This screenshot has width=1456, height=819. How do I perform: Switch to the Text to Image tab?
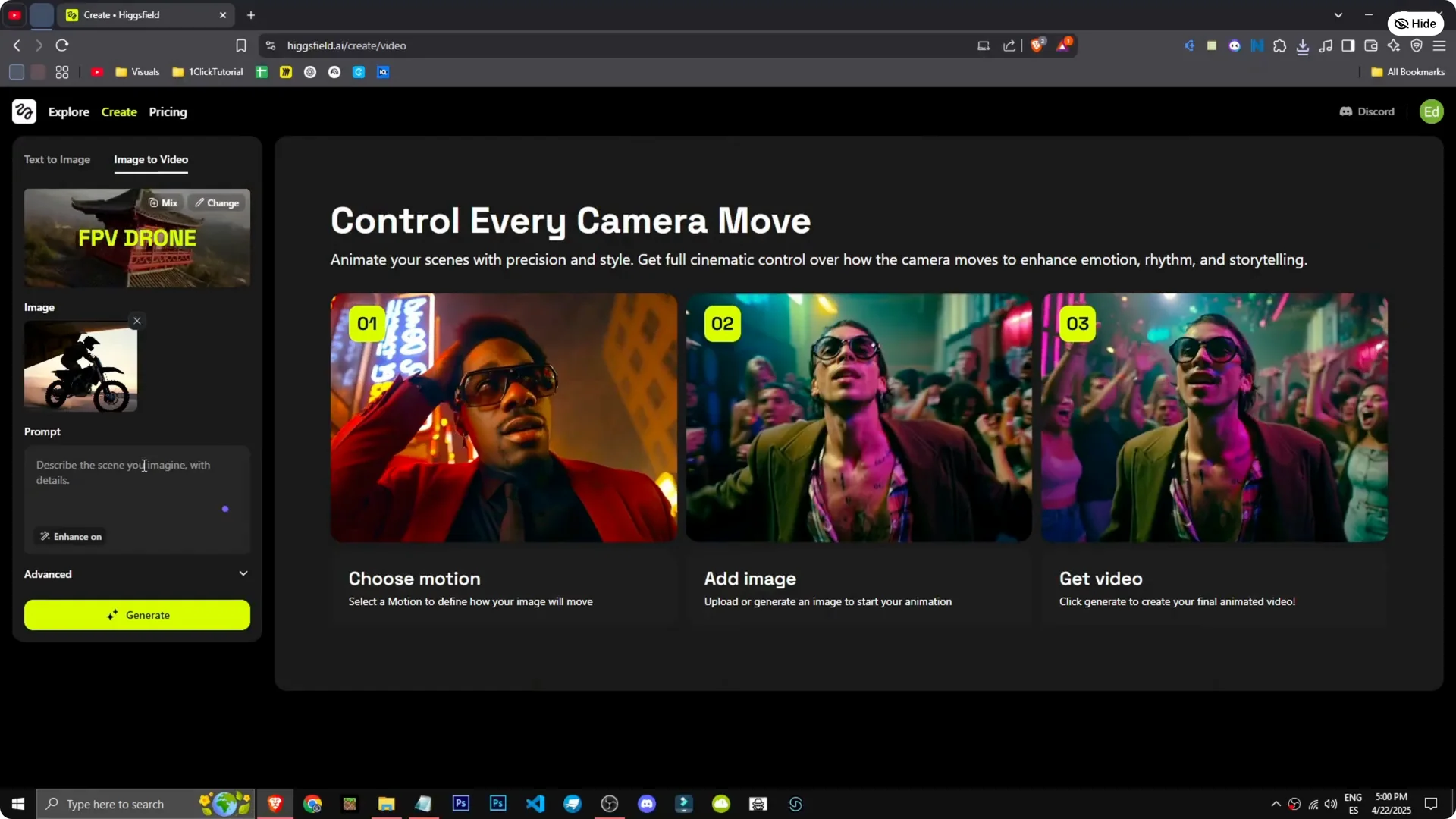pyautogui.click(x=57, y=159)
